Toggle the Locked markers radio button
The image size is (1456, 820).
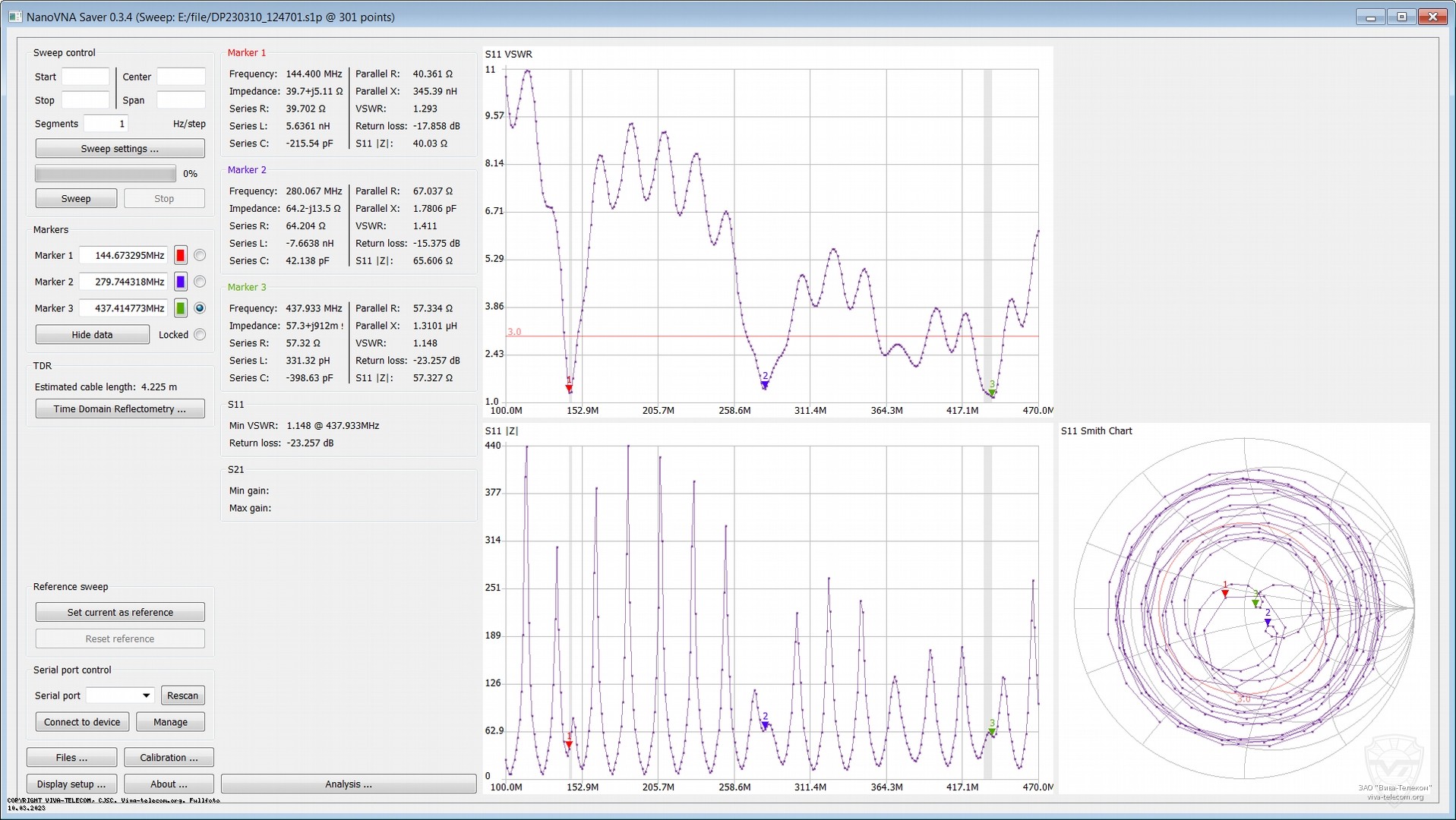pyautogui.click(x=200, y=334)
